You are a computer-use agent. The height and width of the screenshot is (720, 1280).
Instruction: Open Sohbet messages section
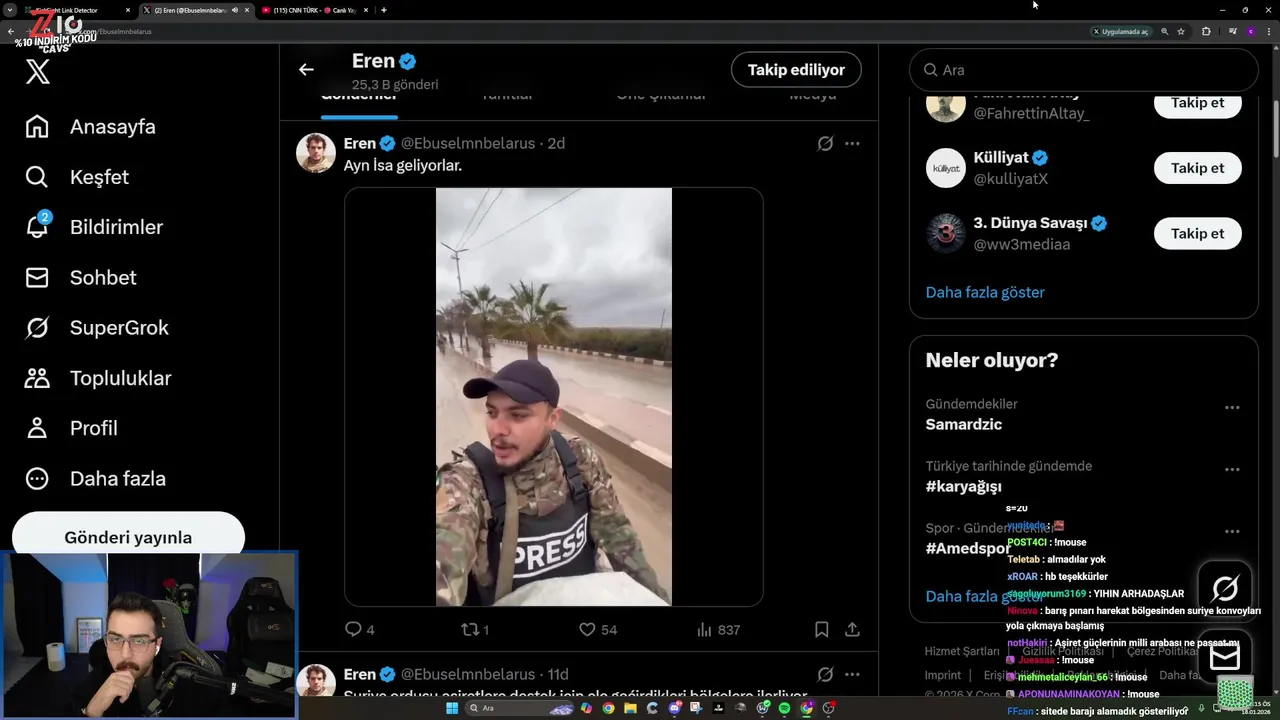(81, 277)
